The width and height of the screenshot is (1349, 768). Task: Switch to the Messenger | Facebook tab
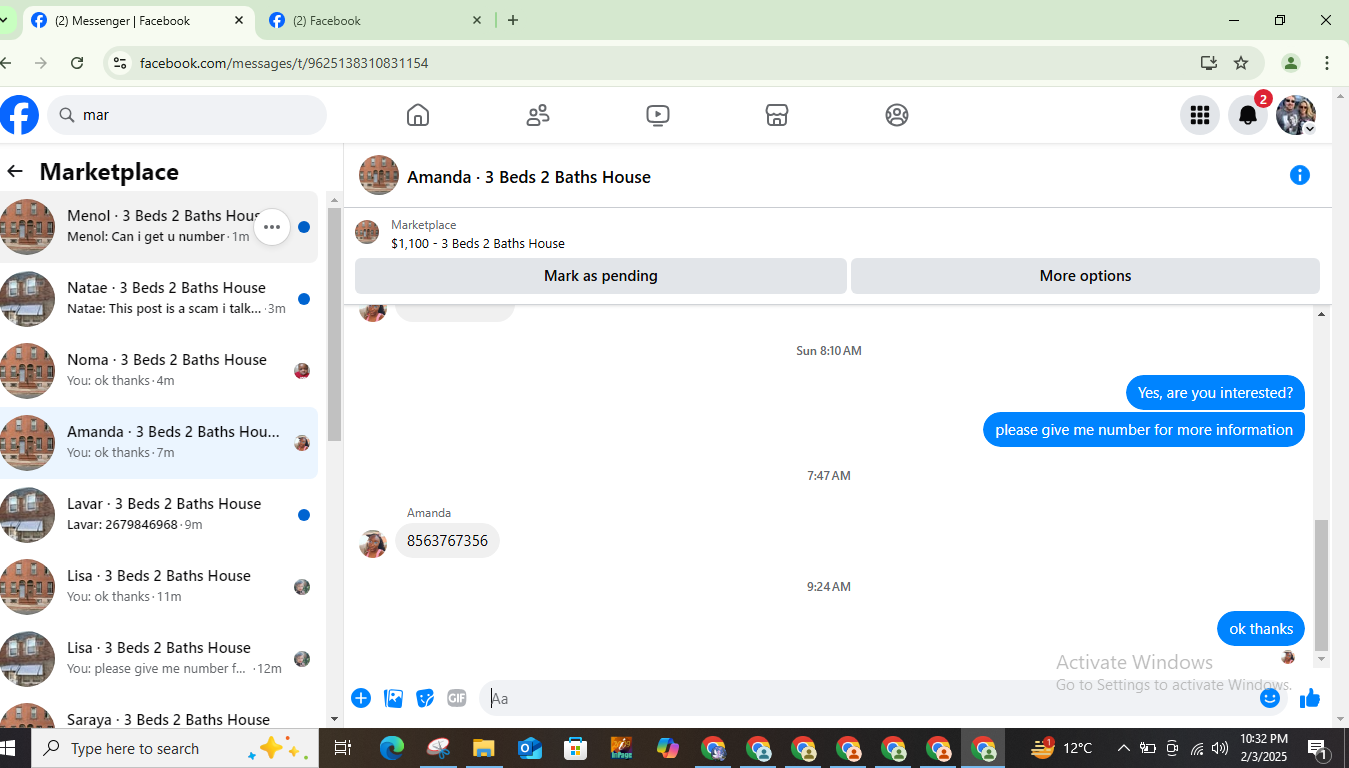pyautogui.click(x=137, y=20)
